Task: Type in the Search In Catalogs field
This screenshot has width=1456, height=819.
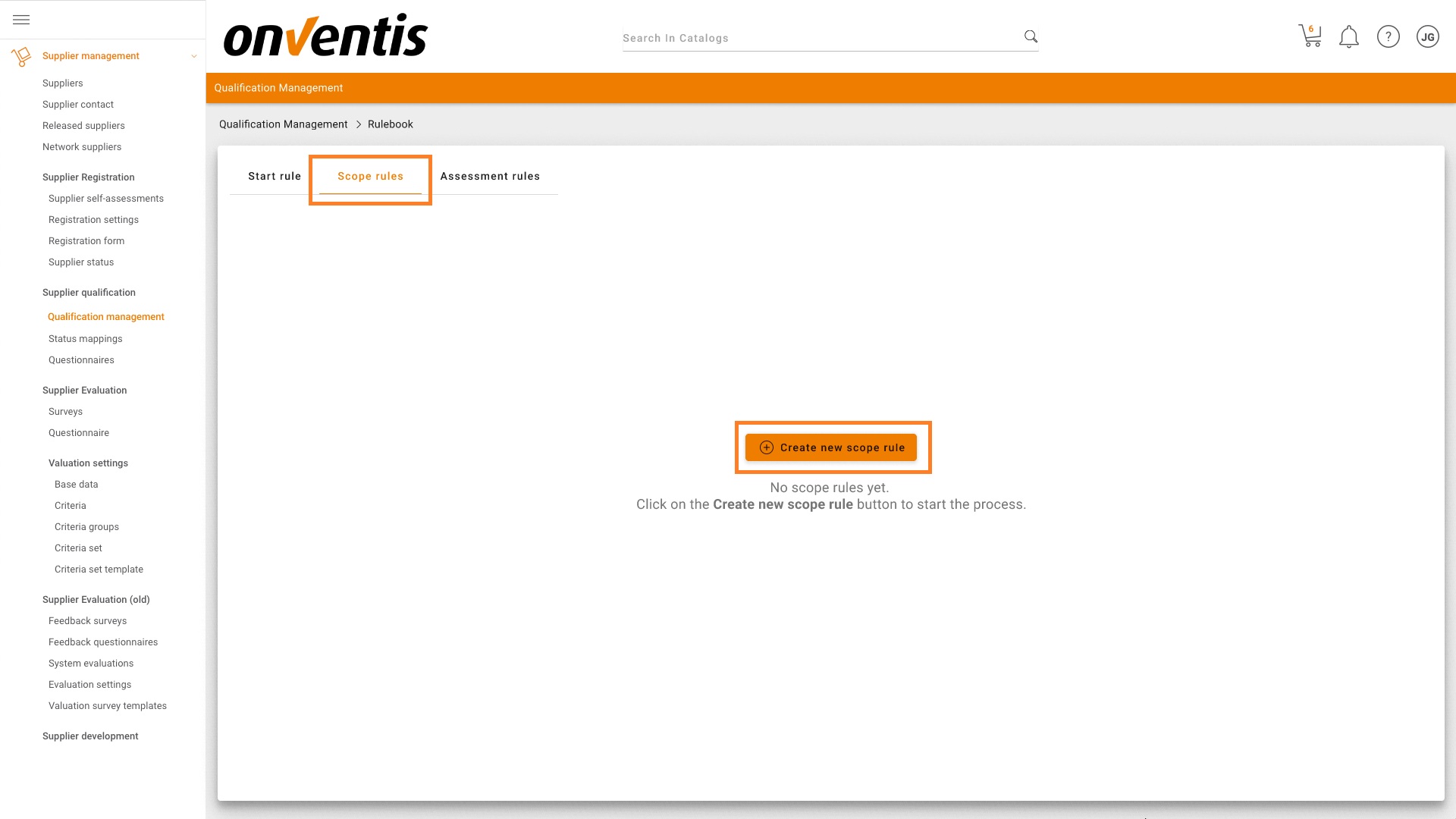Action: point(819,38)
